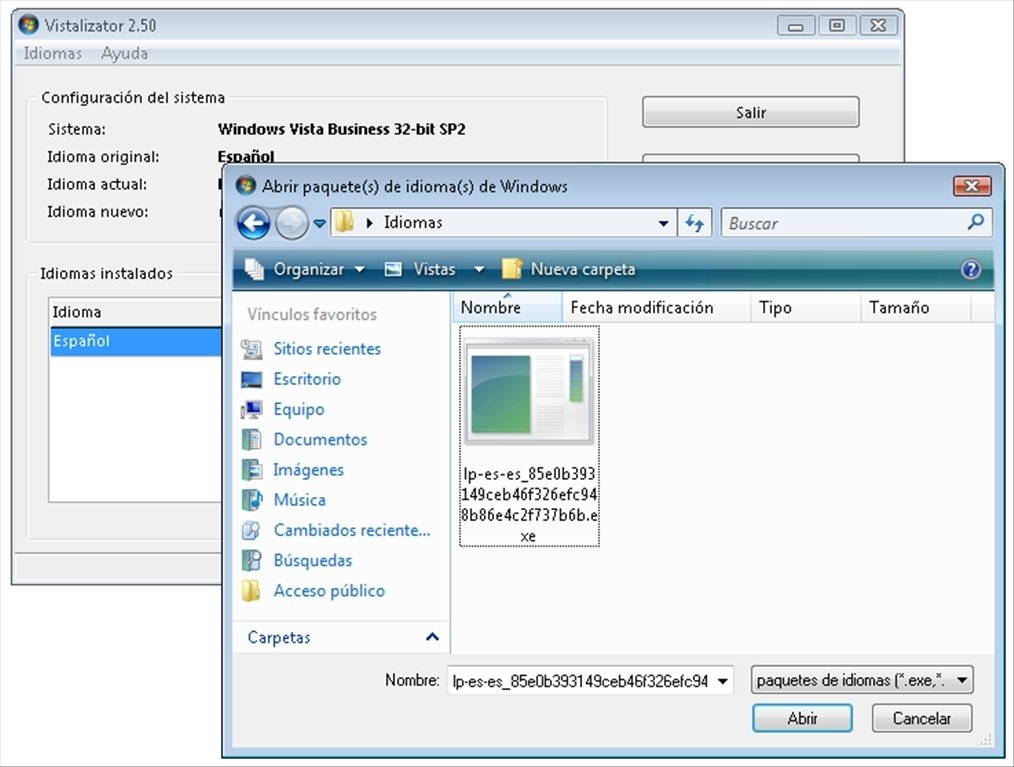Sort by Nombre column header
Image resolution: width=1014 pixels, height=767 pixels.
coord(507,307)
